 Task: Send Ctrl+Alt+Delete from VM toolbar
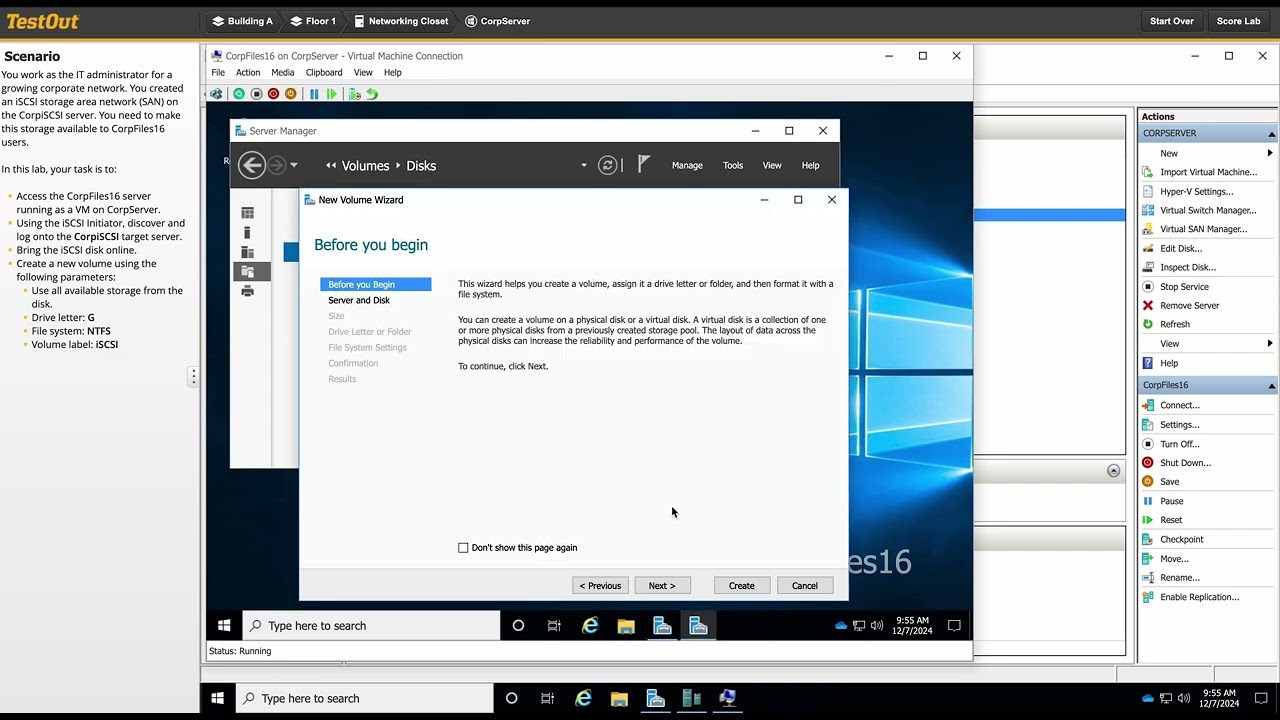pos(216,94)
